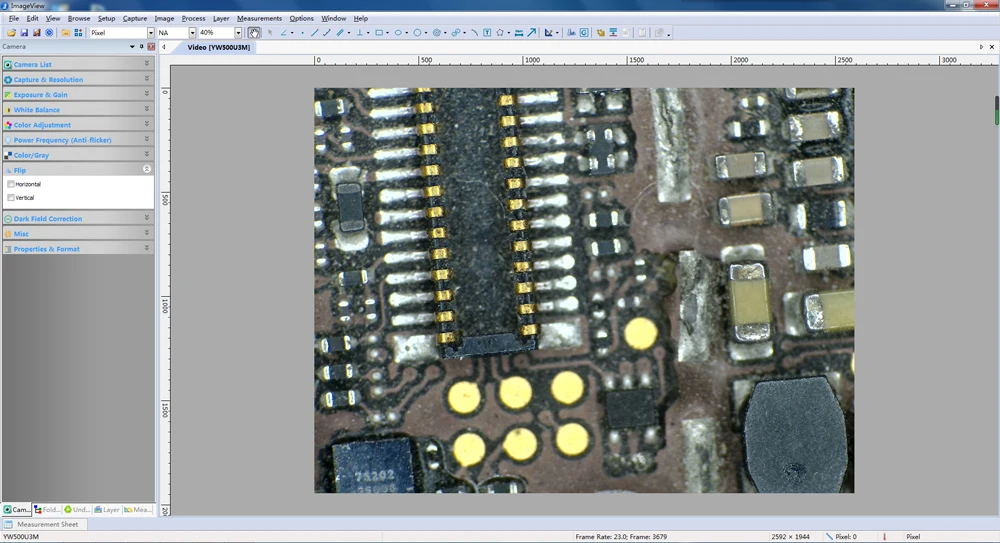The width and height of the screenshot is (1000, 543).
Task: Select the text annotation tool
Action: point(487,33)
